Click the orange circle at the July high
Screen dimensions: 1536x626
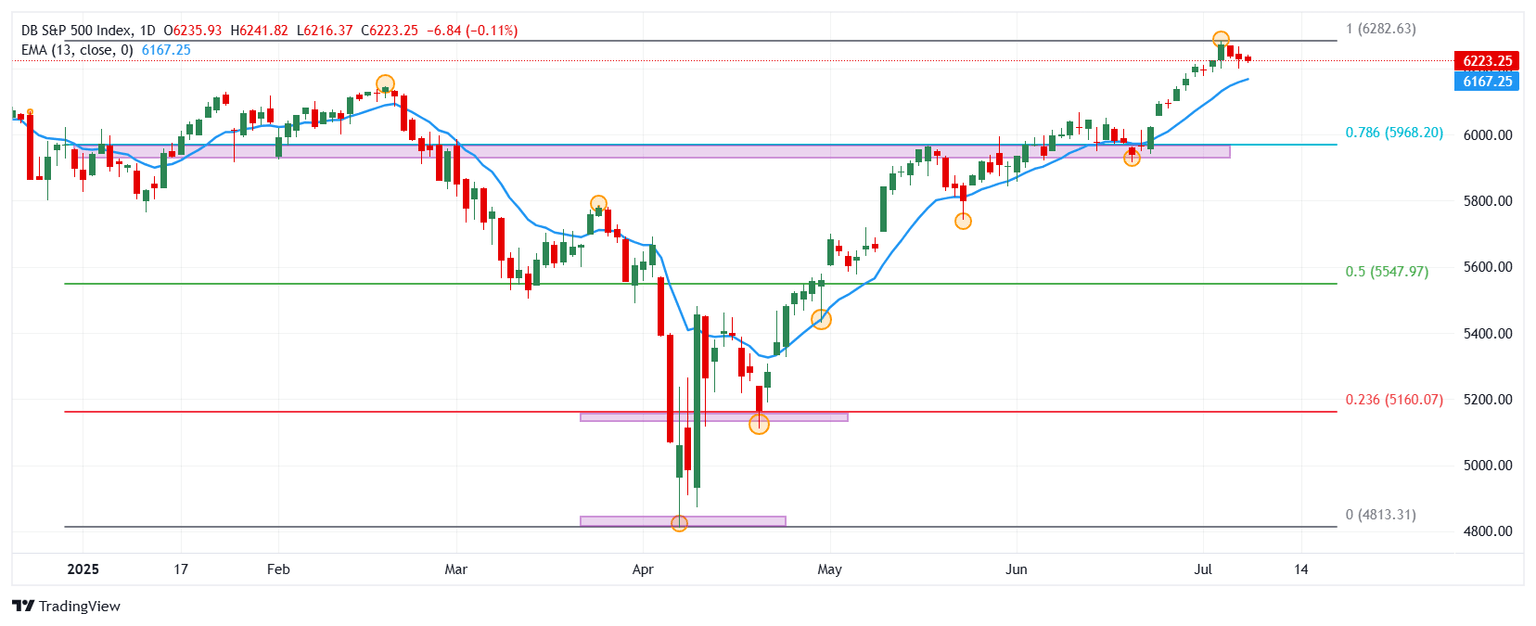tap(1221, 40)
